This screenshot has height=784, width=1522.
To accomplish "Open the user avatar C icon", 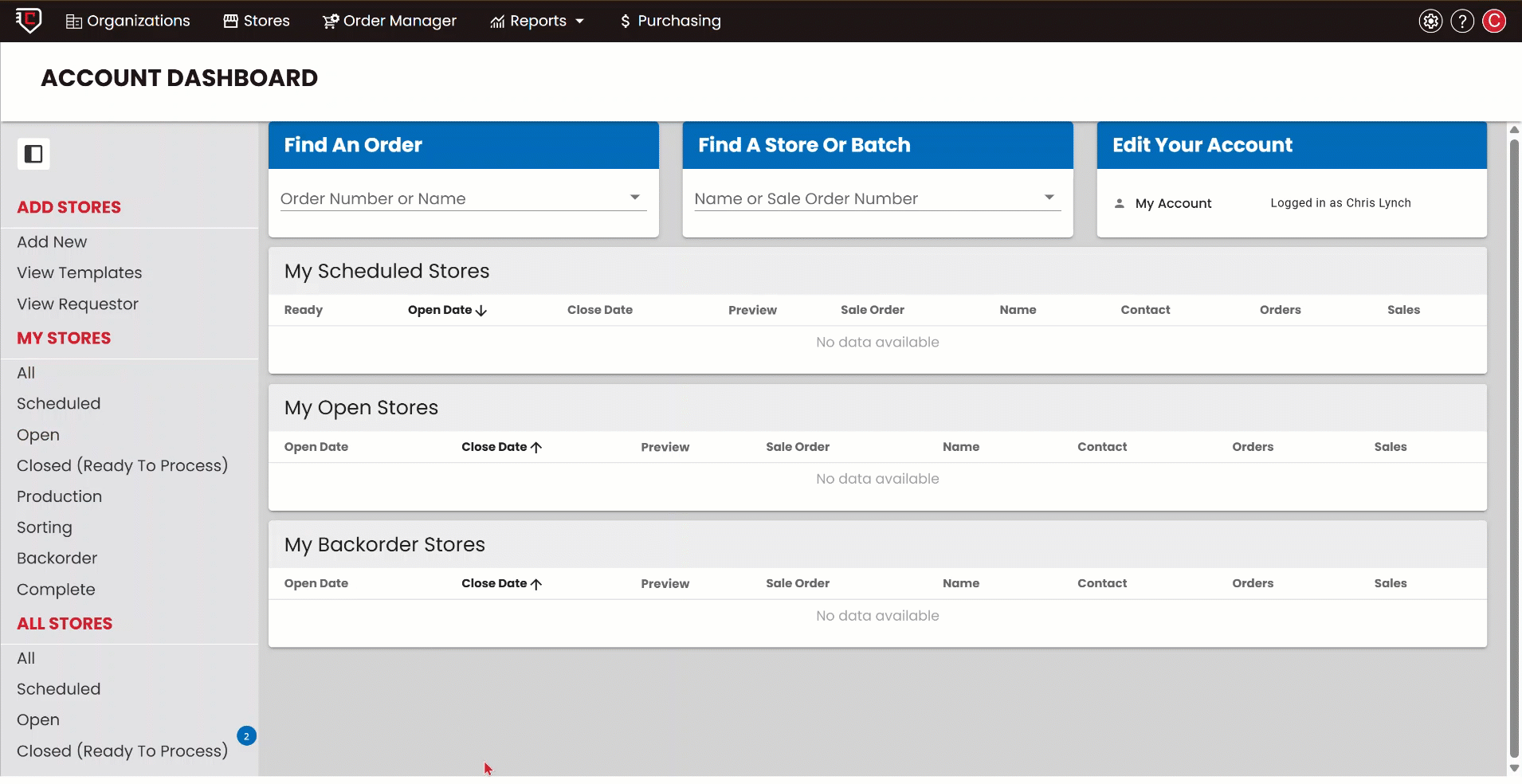I will [1494, 22].
